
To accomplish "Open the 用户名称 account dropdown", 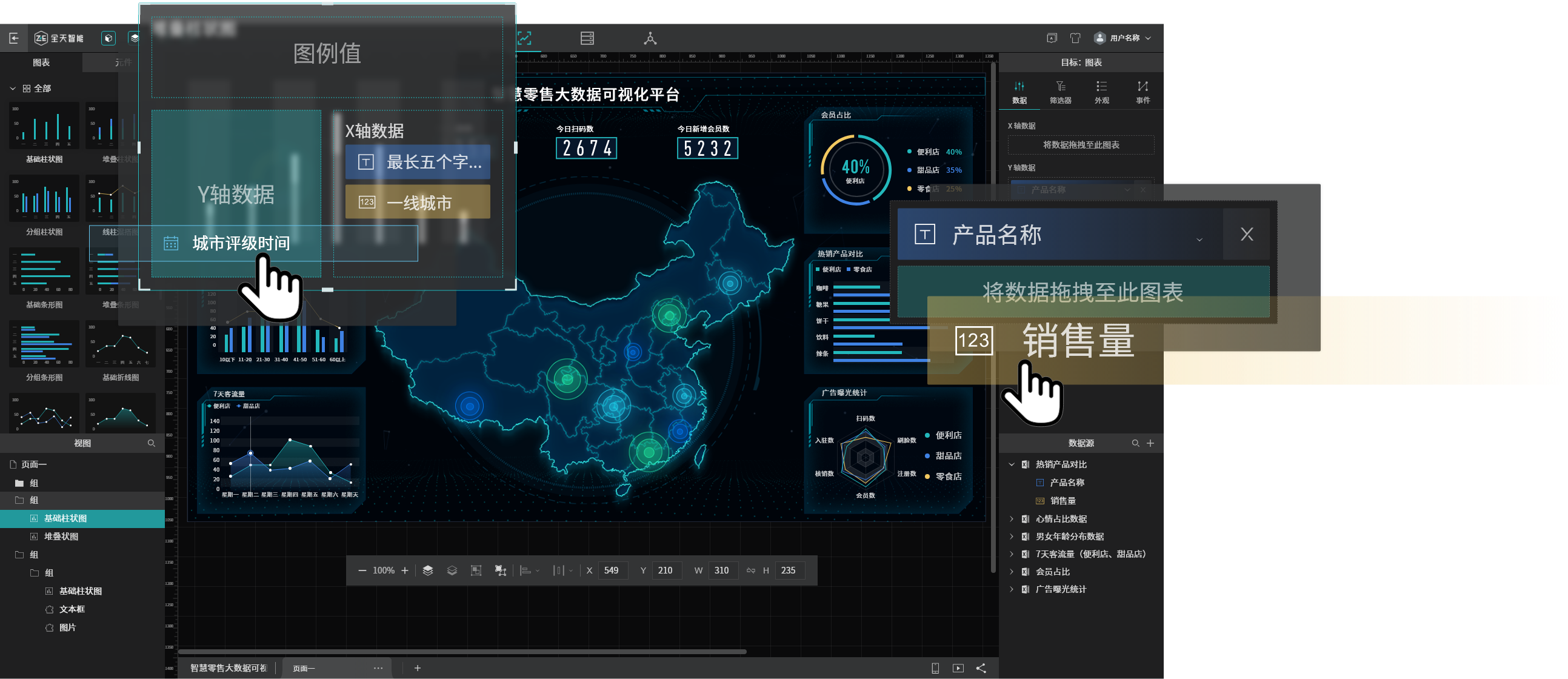I will pyautogui.click(x=1130, y=38).
